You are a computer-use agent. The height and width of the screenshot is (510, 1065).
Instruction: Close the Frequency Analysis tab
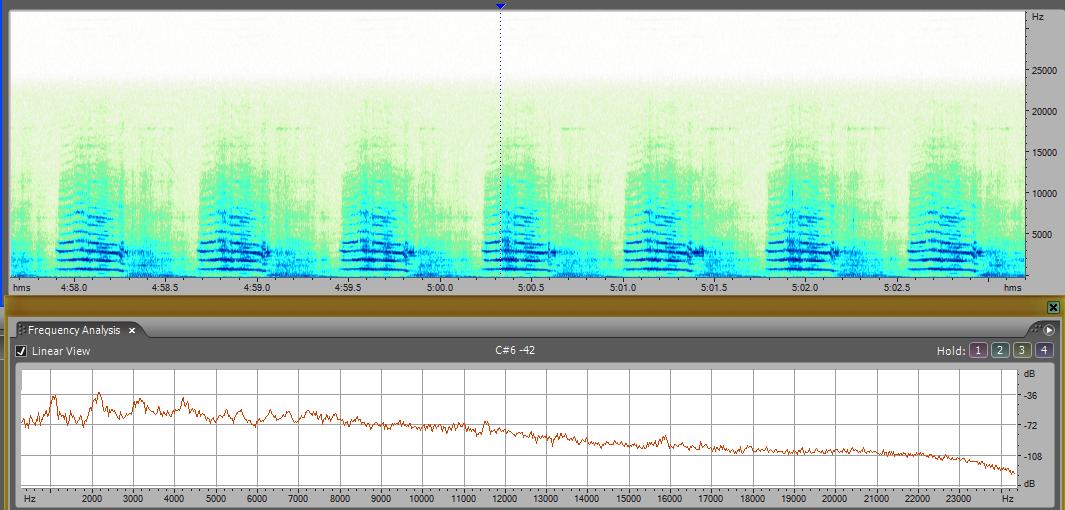pos(131,330)
